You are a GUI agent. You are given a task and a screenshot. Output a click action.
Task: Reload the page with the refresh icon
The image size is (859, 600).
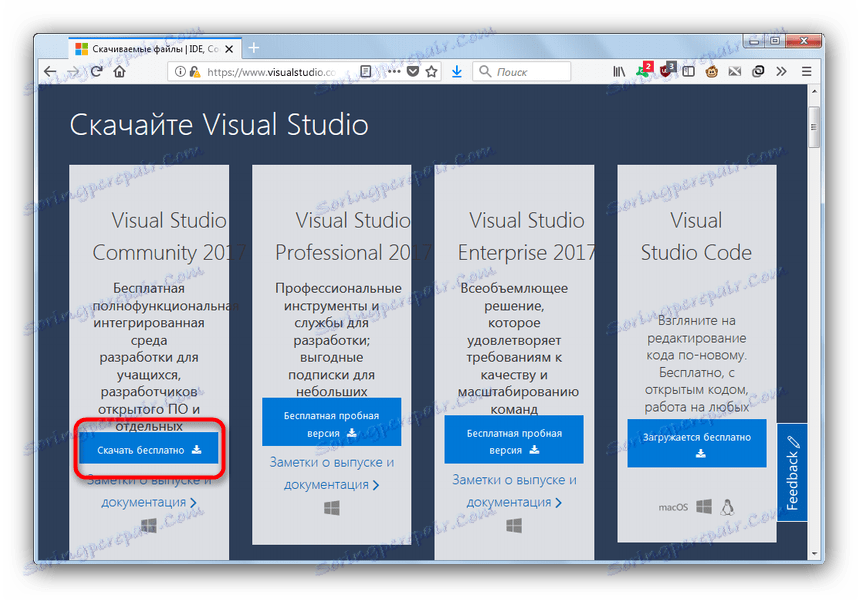pyautogui.click(x=96, y=71)
